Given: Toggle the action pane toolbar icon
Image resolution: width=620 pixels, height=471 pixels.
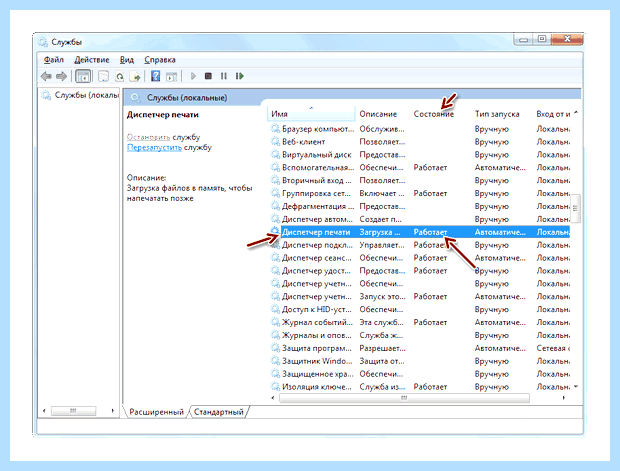Looking at the screenshot, I should click(171, 76).
